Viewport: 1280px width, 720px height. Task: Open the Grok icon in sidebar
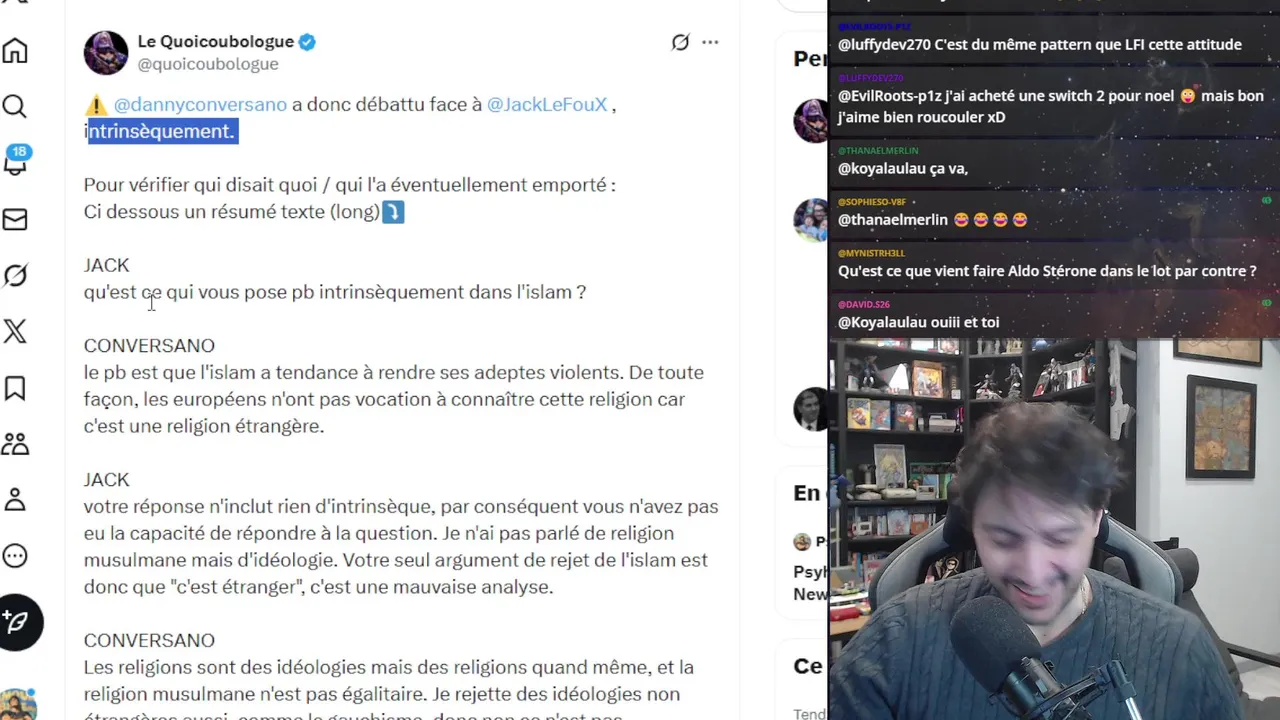click(x=15, y=275)
